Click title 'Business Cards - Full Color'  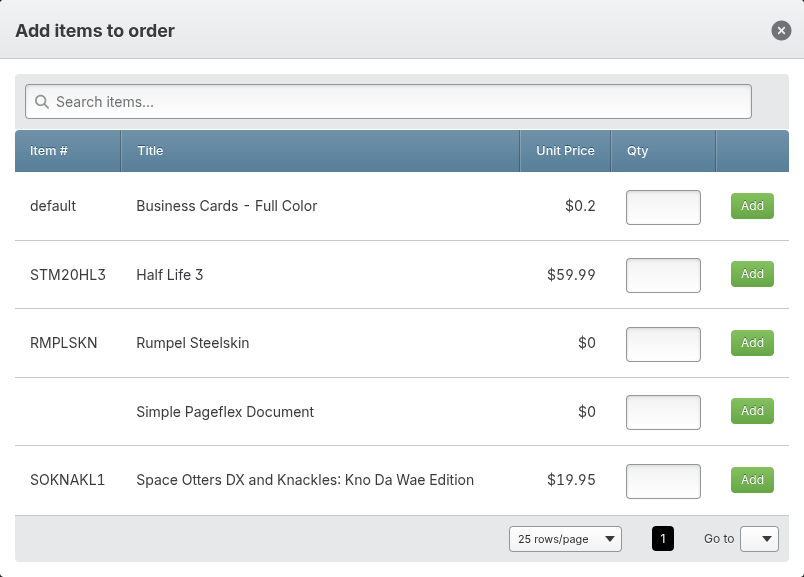coord(227,206)
